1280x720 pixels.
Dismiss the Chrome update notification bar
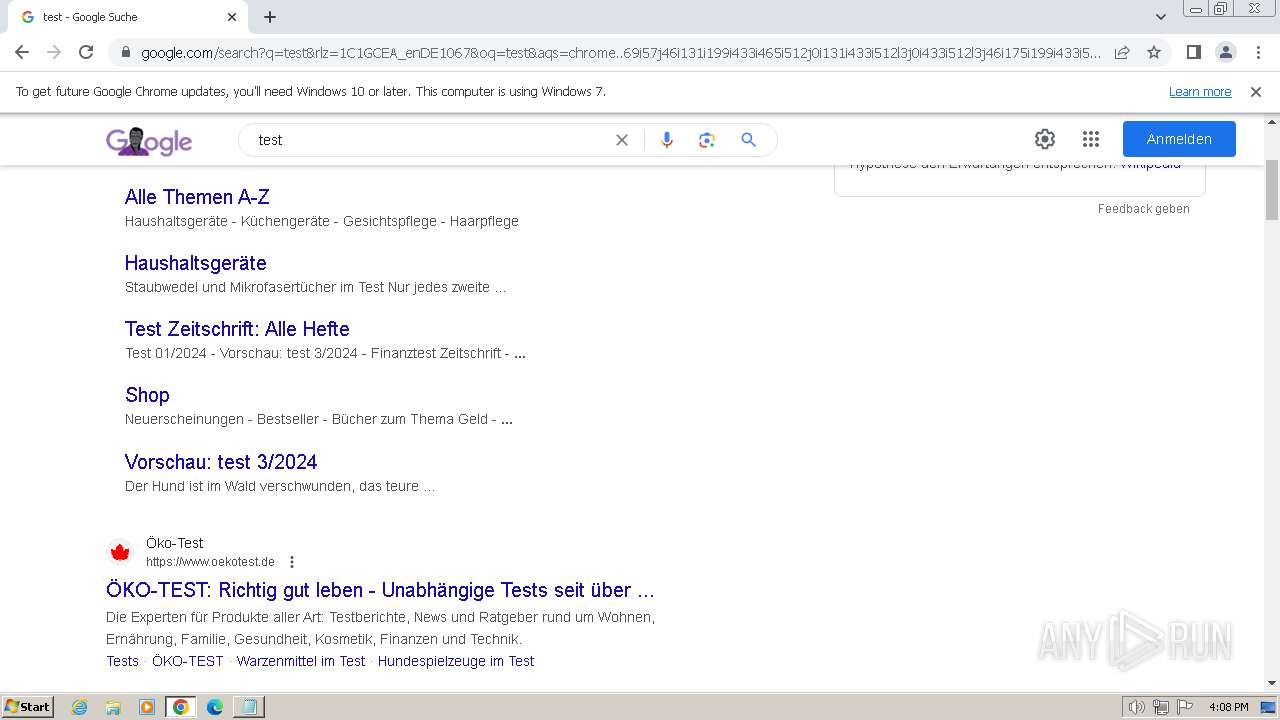coord(1256,92)
